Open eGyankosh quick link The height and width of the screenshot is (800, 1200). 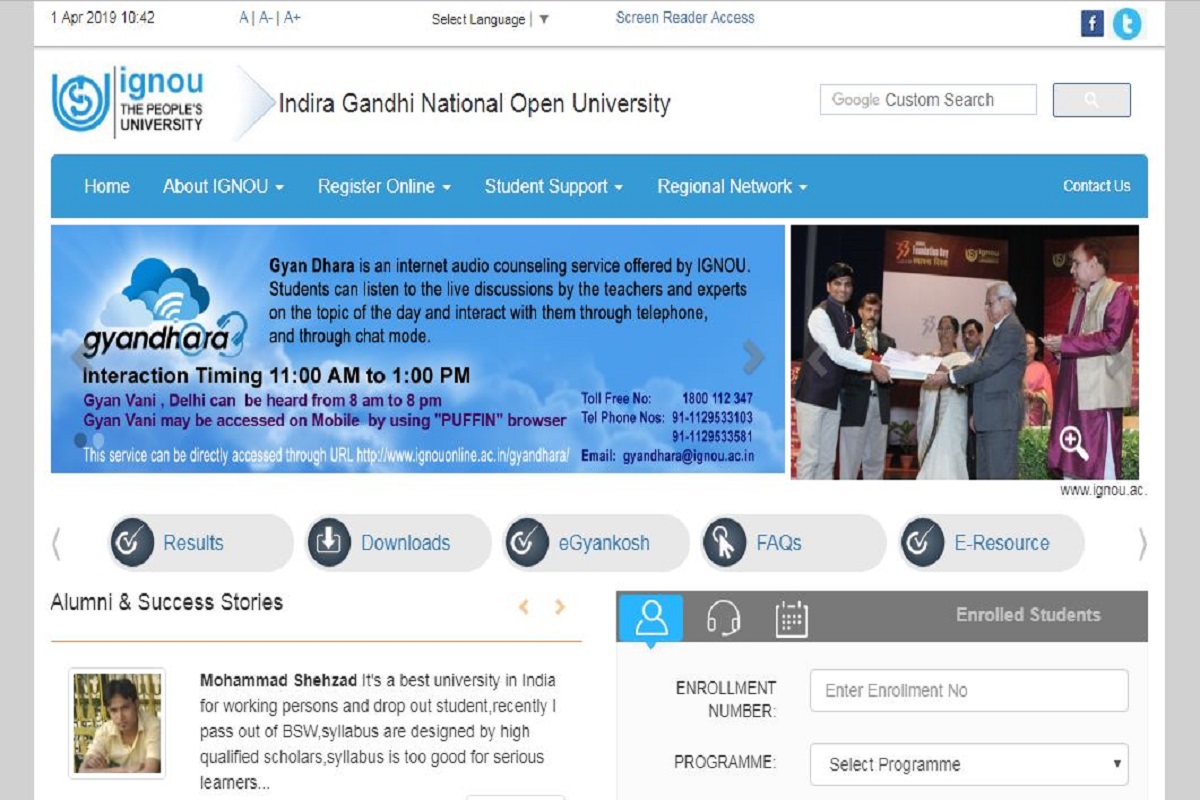(x=596, y=543)
